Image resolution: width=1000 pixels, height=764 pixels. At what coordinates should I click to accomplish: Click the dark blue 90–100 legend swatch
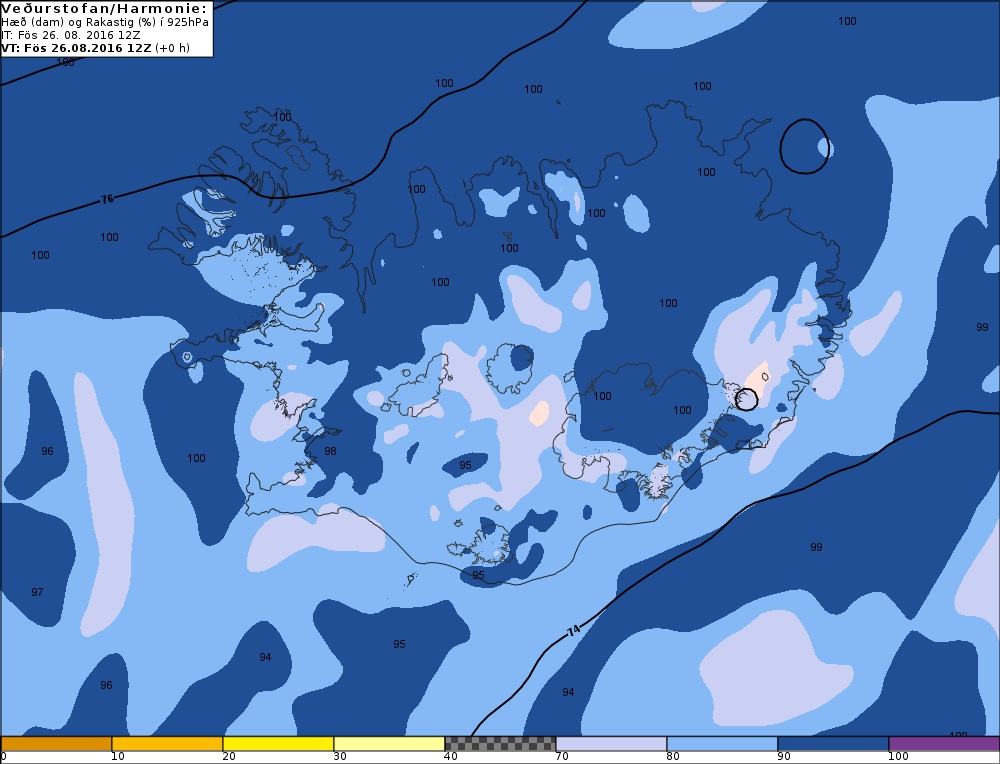[833, 744]
